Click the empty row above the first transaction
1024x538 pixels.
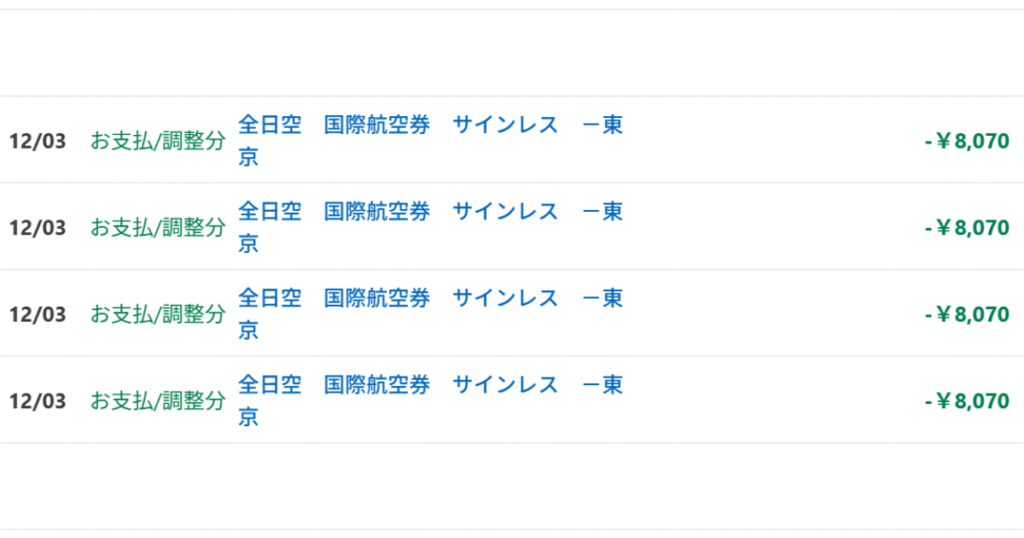coord(512,53)
